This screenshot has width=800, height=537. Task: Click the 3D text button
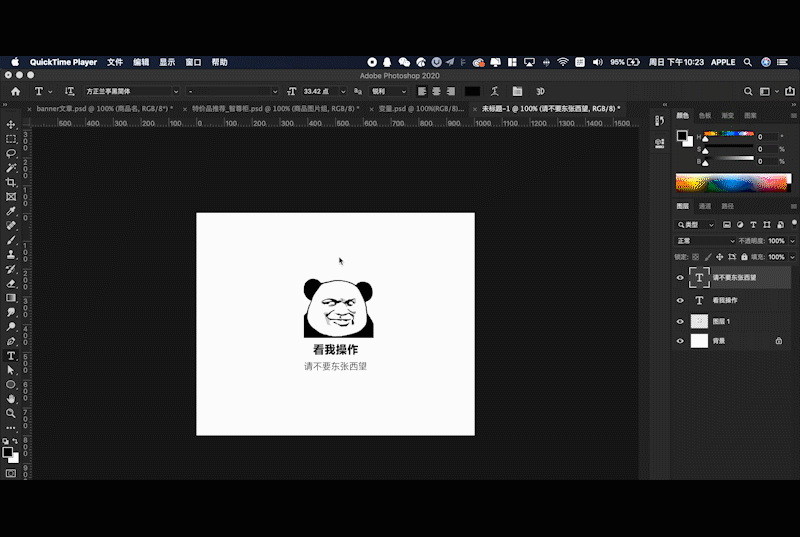pos(540,91)
